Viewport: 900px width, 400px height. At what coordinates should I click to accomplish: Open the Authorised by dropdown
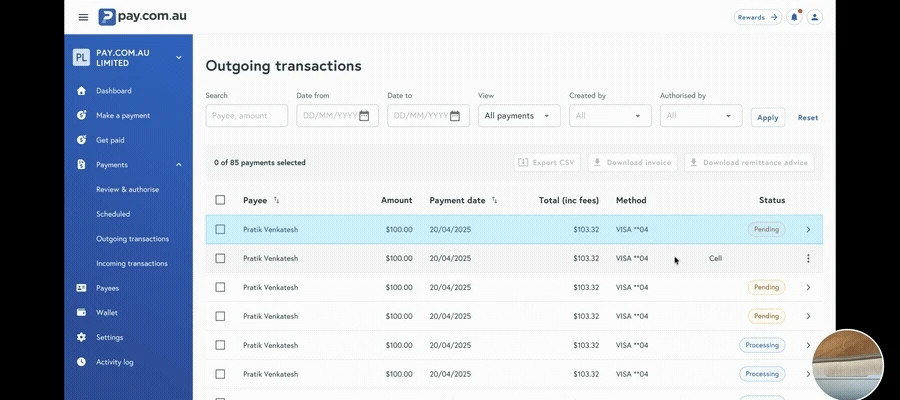[701, 116]
